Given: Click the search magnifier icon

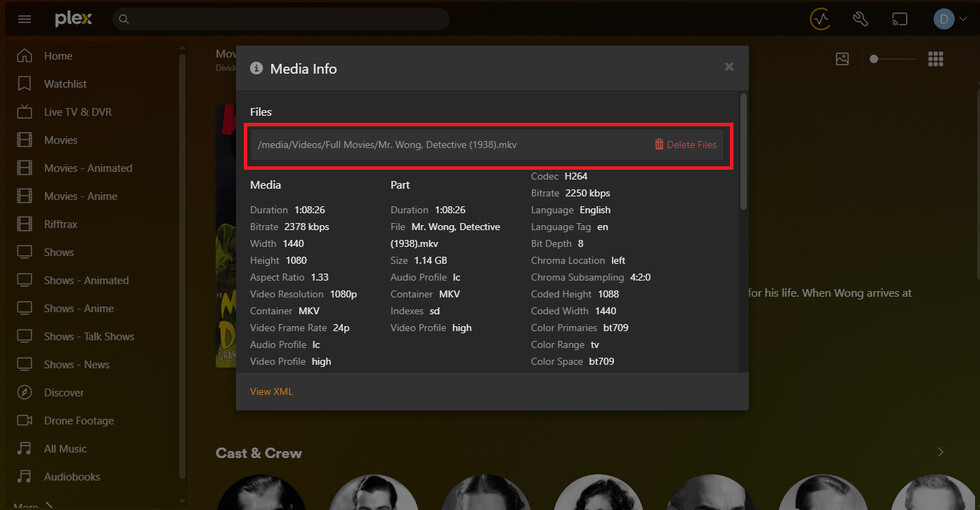Looking at the screenshot, I should coord(124,19).
